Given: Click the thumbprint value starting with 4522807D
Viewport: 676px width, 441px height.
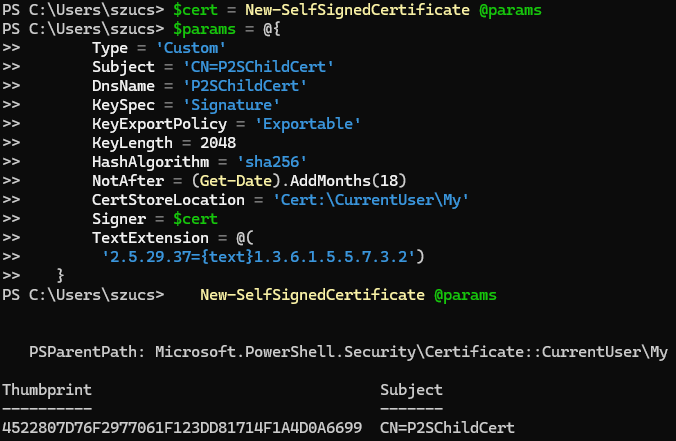Looking at the screenshot, I should point(181,427).
